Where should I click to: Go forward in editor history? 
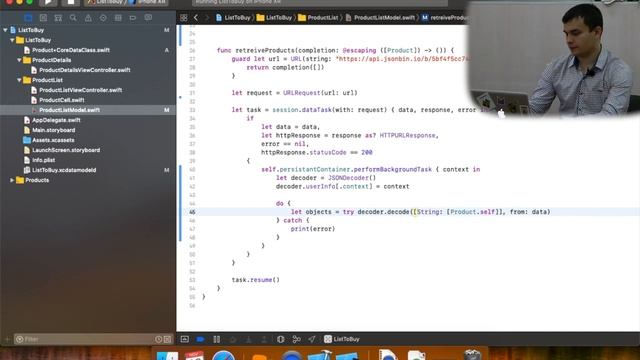(207, 18)
